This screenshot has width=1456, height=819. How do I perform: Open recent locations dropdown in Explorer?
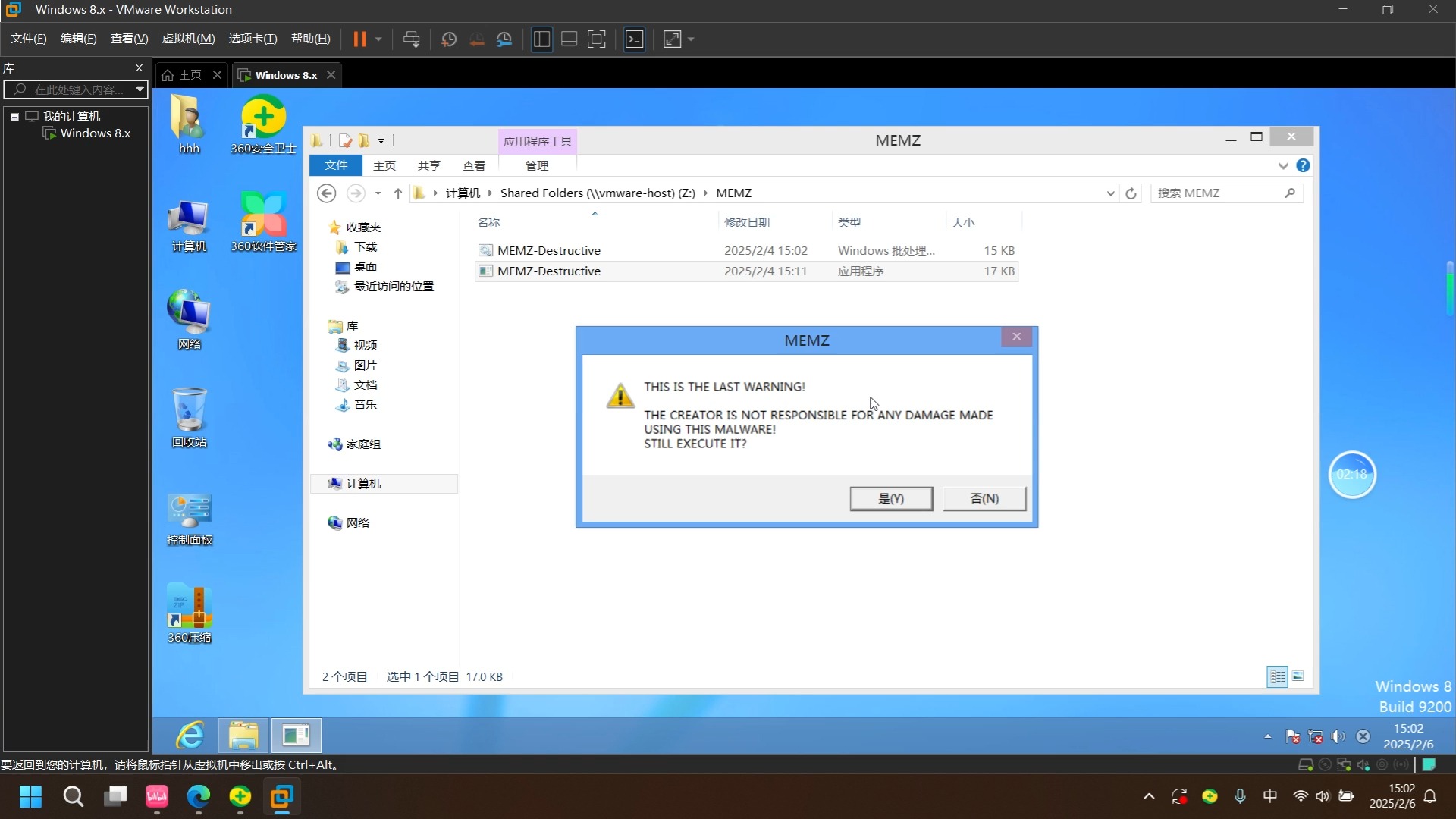[378, 193]
